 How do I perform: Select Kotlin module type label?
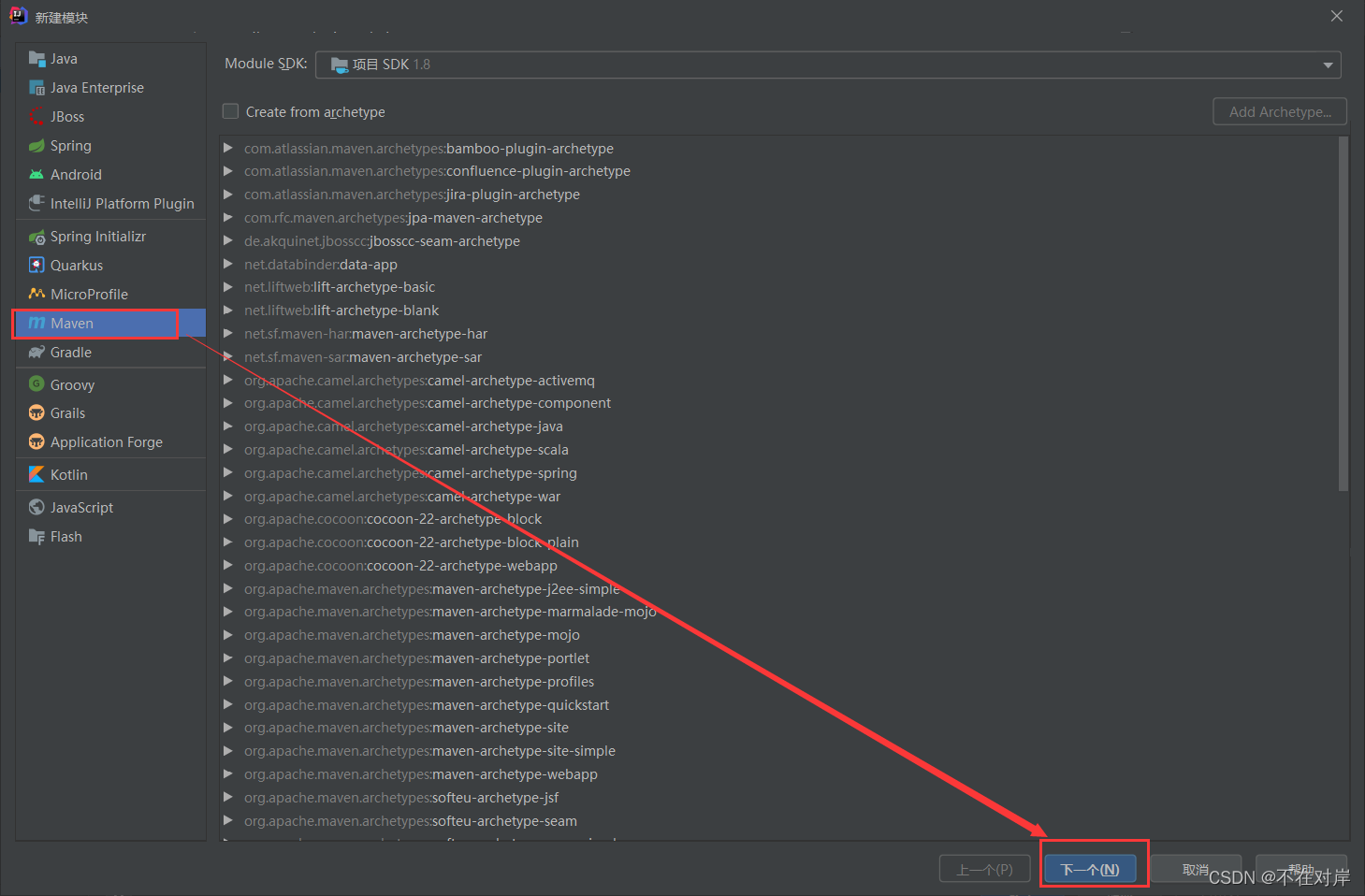(69, 475)
